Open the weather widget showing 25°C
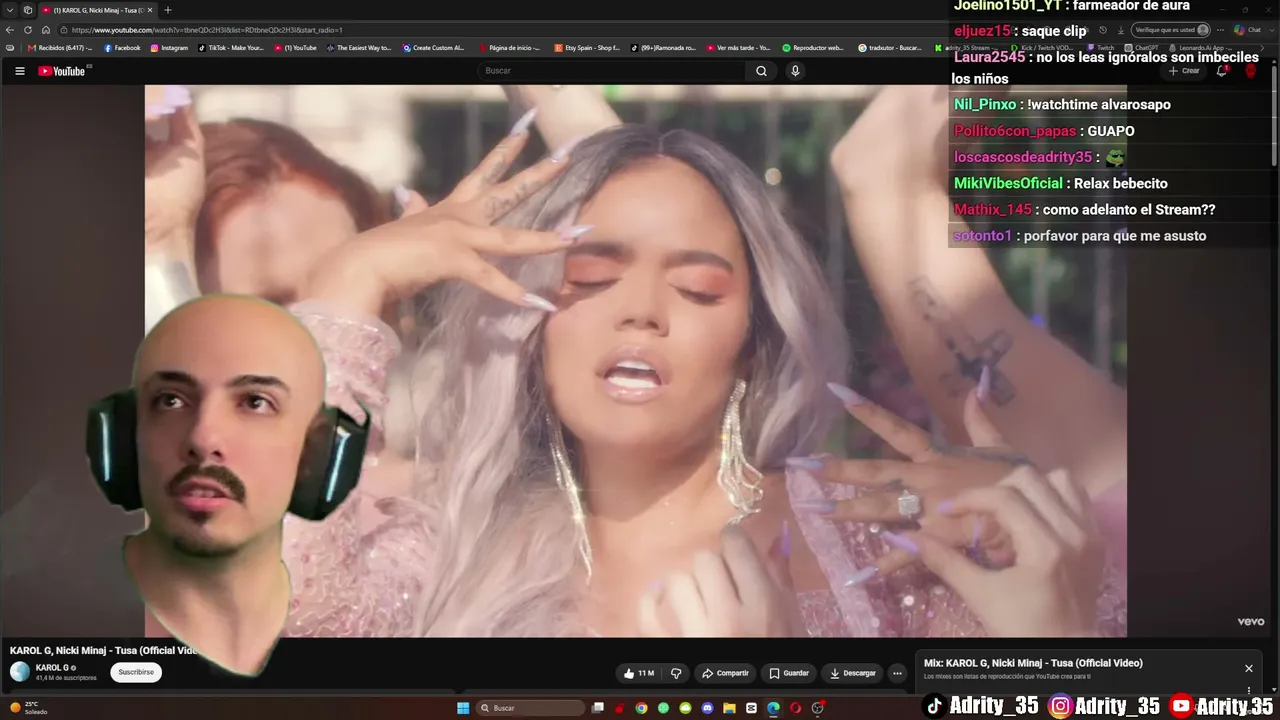1280x720 pixels. [28, 708]
